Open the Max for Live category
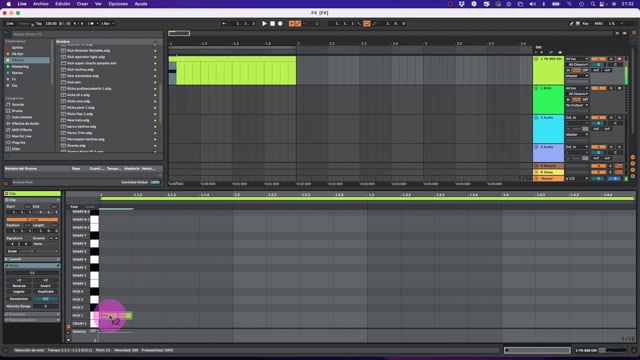Screen dimensions: 640x360 (x=21, y=136)
